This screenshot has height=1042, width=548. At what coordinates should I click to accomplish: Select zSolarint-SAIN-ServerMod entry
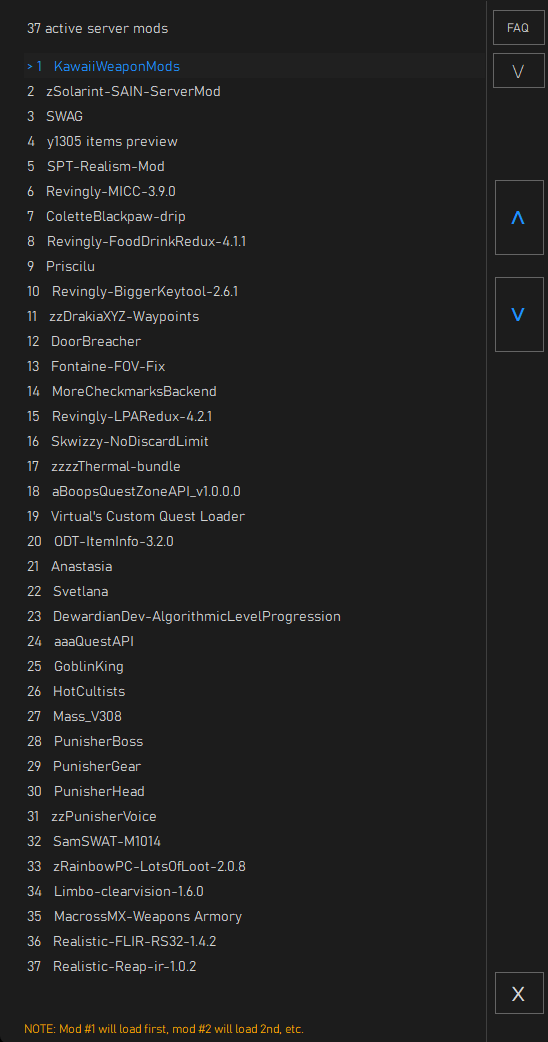point(255,91)
